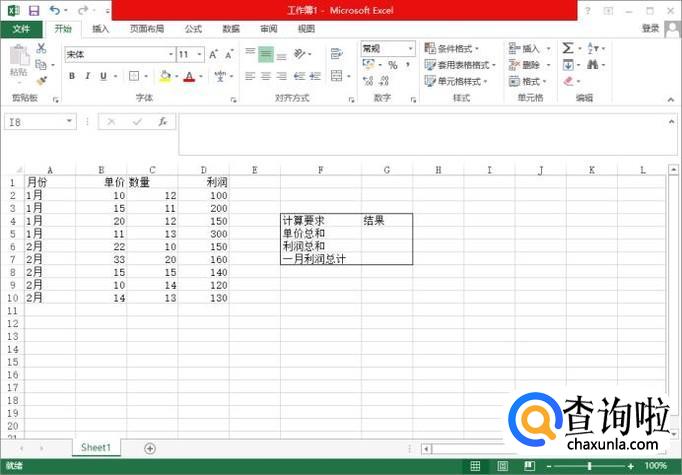
Task: Expand the Name Box dropdown arrow
Action: coord(69,121)
